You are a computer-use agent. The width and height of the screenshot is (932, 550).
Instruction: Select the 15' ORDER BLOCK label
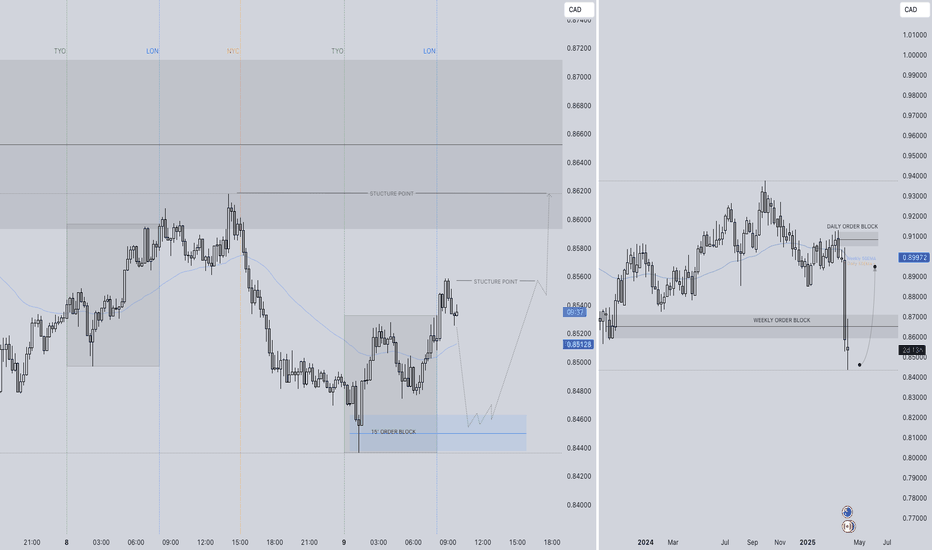tap(393, 432)
